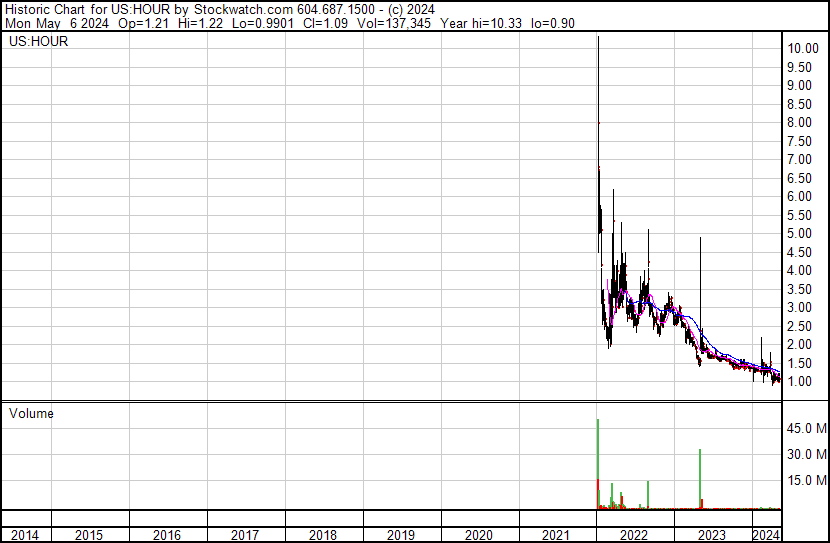
Task: Select the 2016 year label
Action: point(167,535)
